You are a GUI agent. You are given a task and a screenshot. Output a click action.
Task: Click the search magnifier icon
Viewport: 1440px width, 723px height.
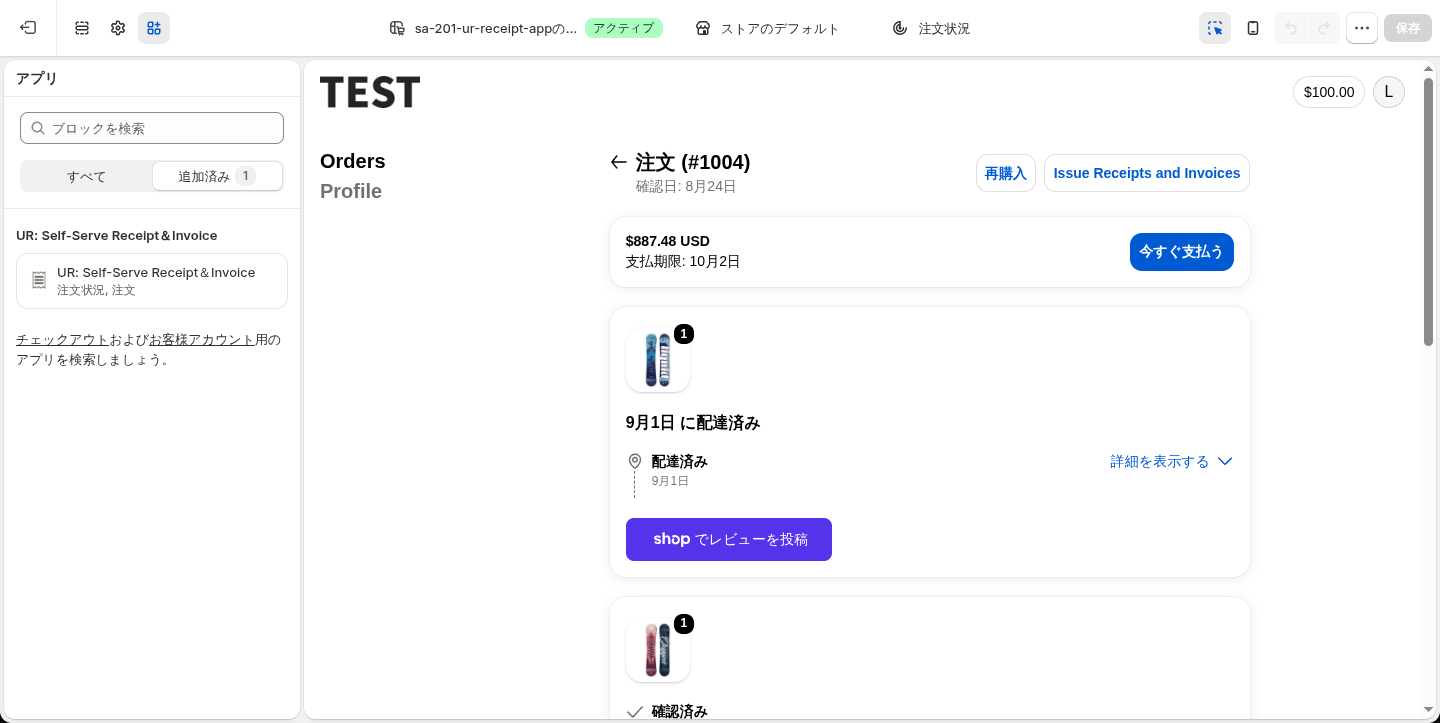tap(38, 128)
